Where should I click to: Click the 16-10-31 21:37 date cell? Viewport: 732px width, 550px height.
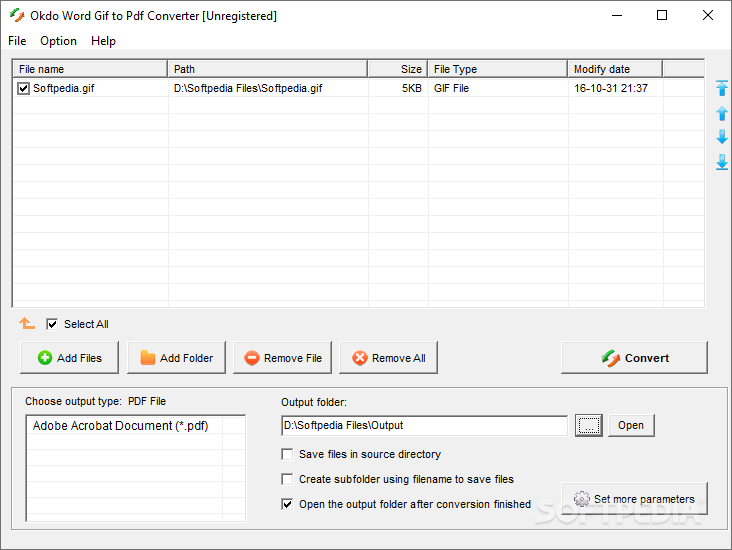click(611, 88)
